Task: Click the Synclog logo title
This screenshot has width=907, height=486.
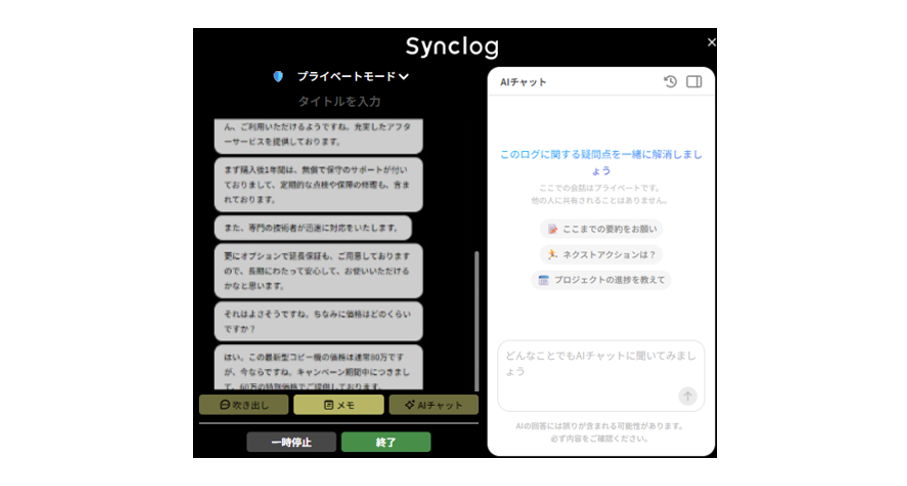Action: click(452, 47)
